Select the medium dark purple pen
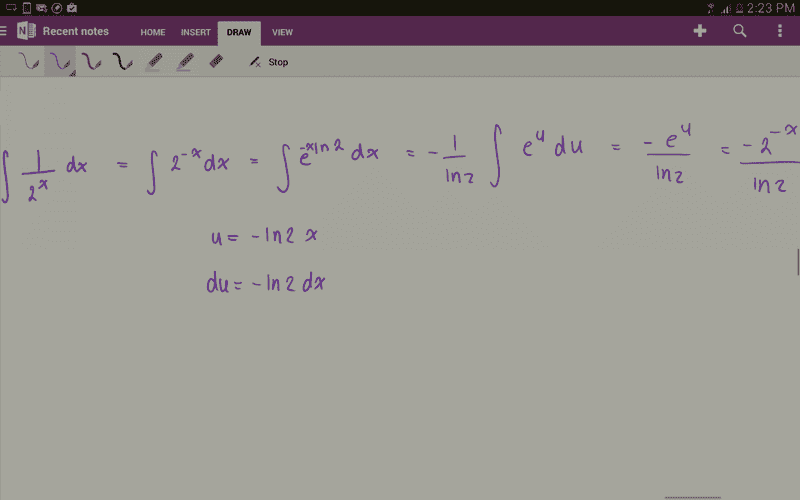800x500 pixels. pos(91,62)
